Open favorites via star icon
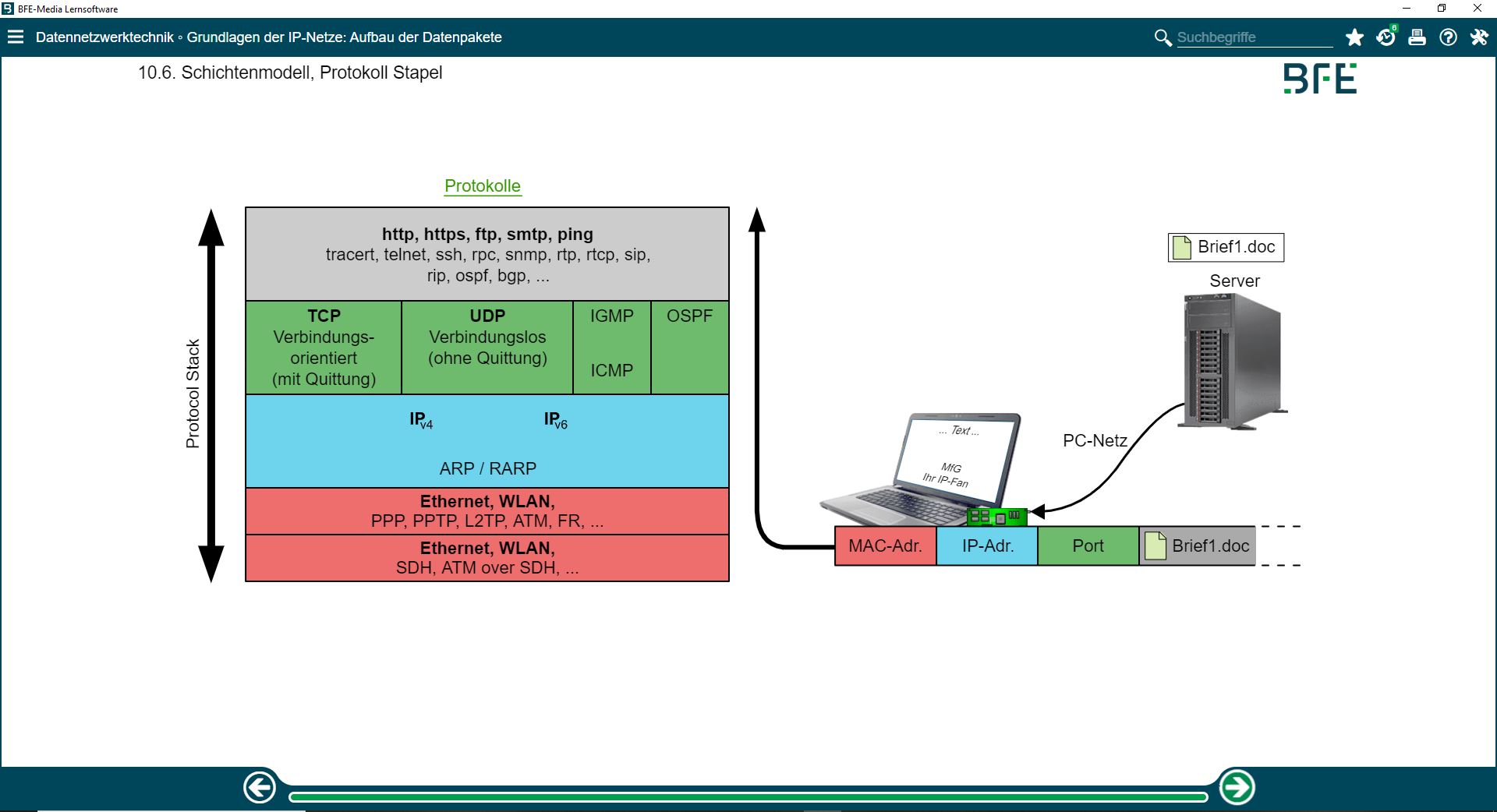Screen dimensions: 1497x812 click(x=1354, y=37)
